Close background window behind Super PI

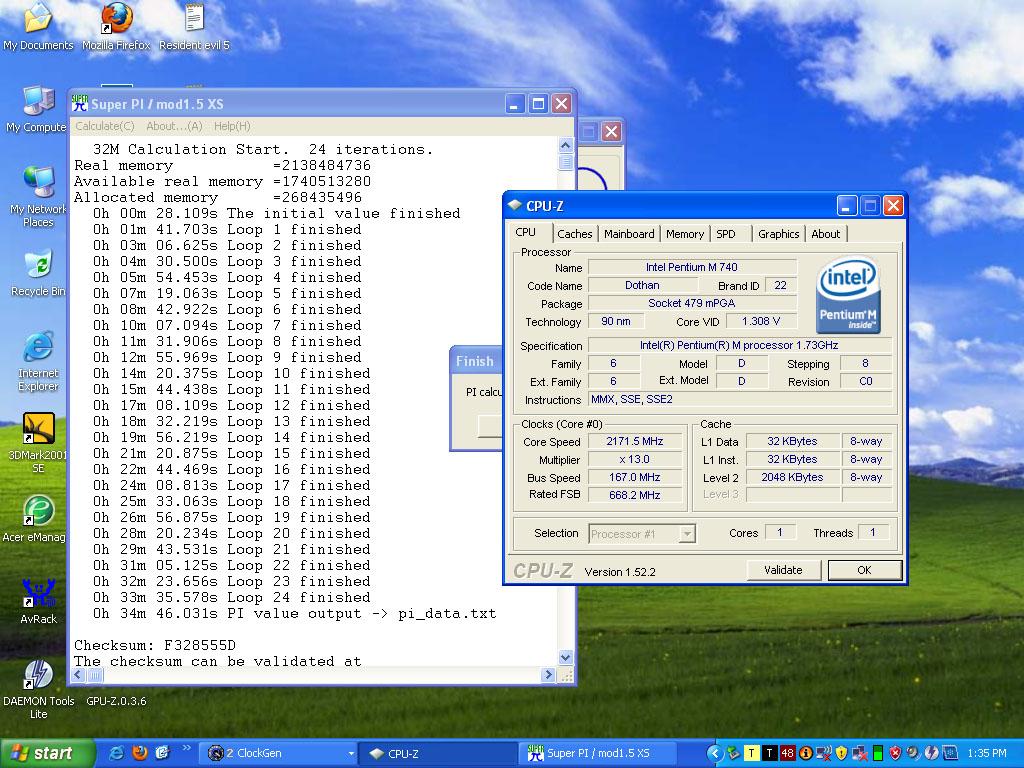click(x=611, y=131)
